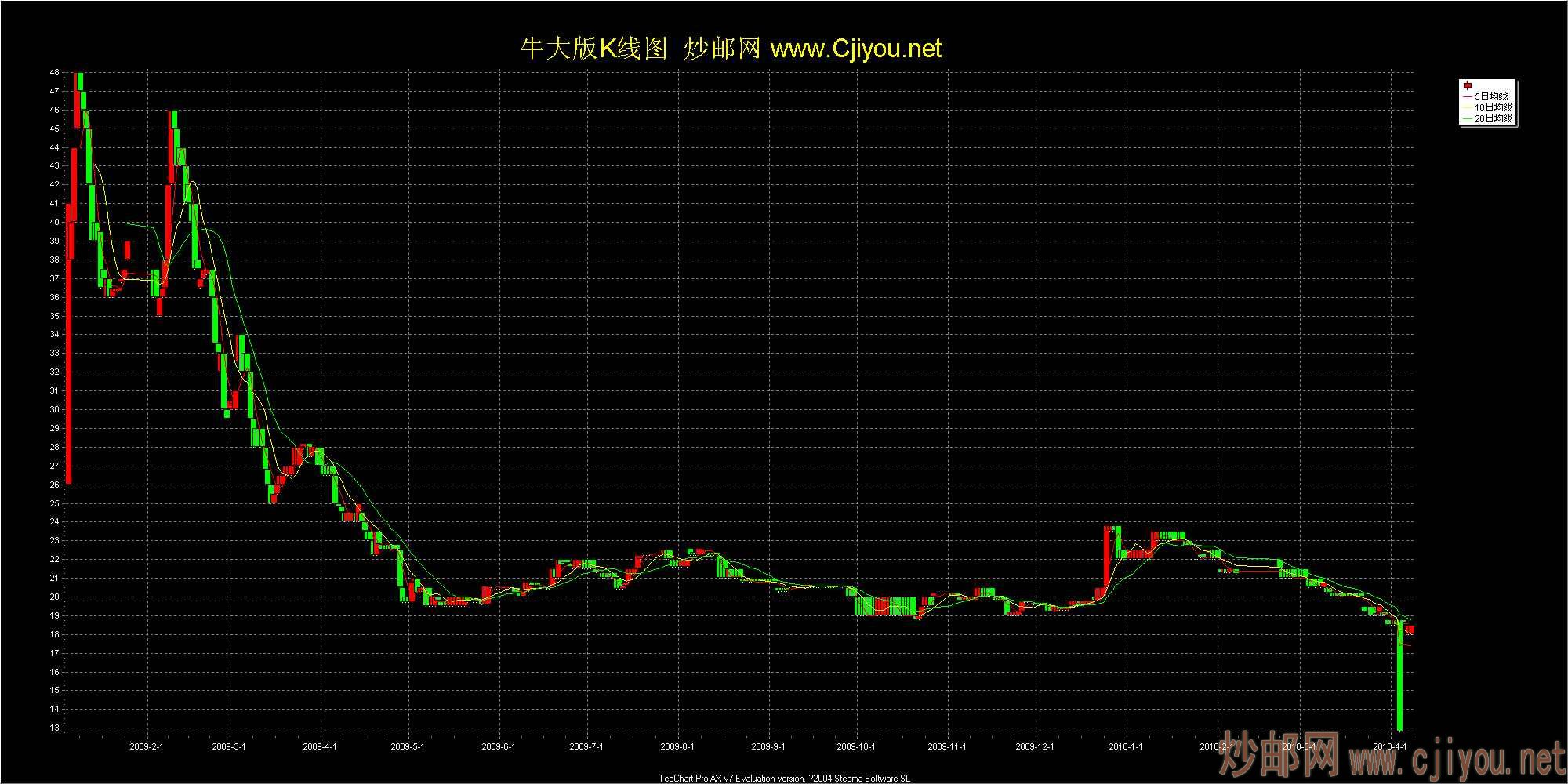Click the 30 price label on y-axis

[54, 409]
